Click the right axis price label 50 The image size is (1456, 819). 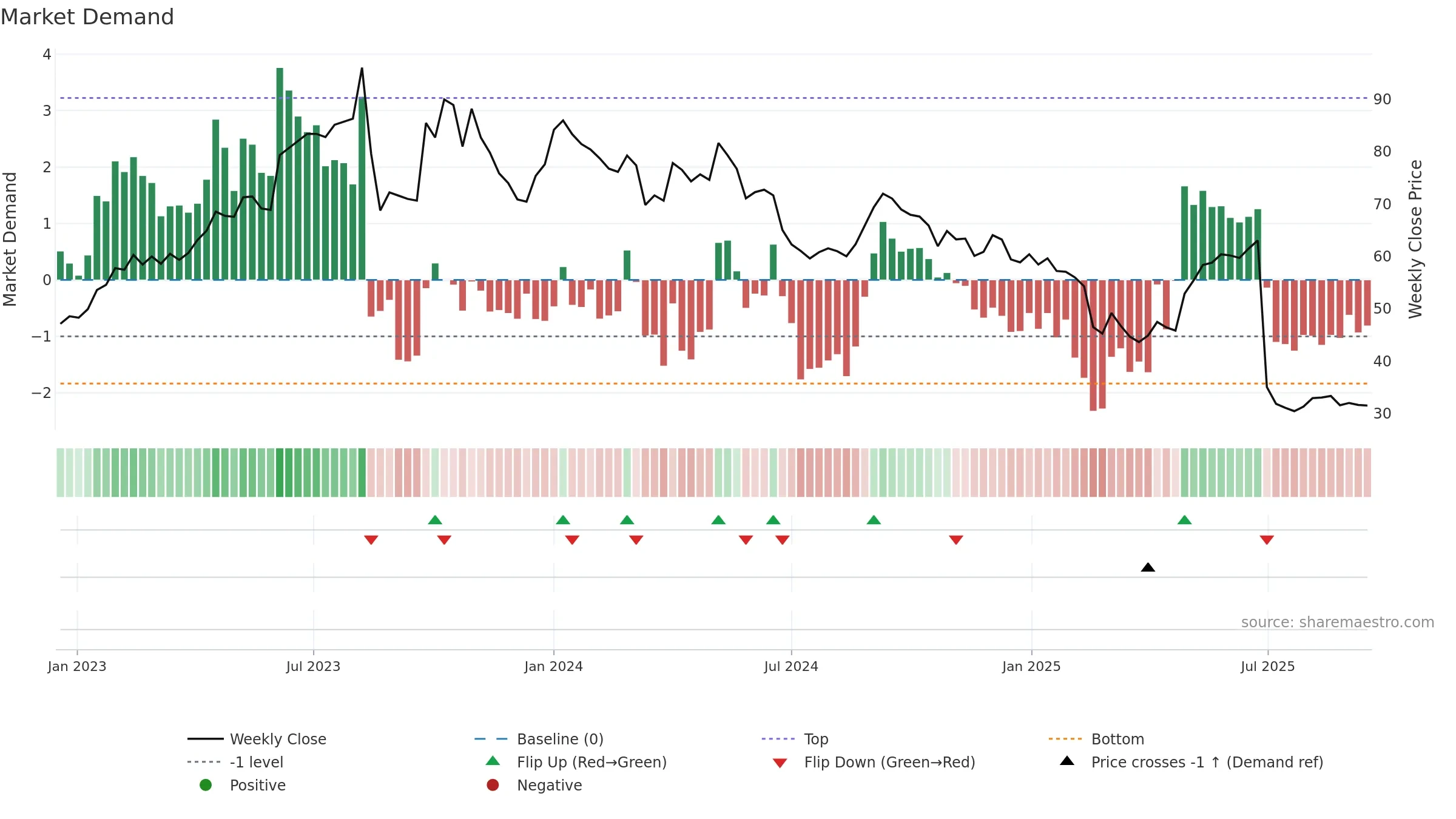pos(1383,308)
